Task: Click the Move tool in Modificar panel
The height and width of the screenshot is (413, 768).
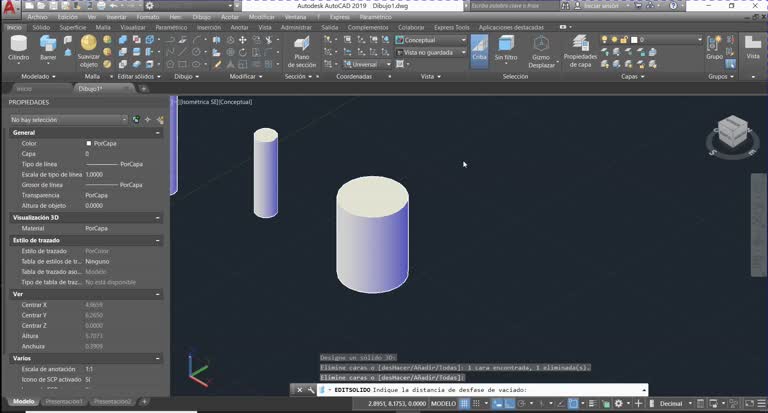Action: click(242, 40)
